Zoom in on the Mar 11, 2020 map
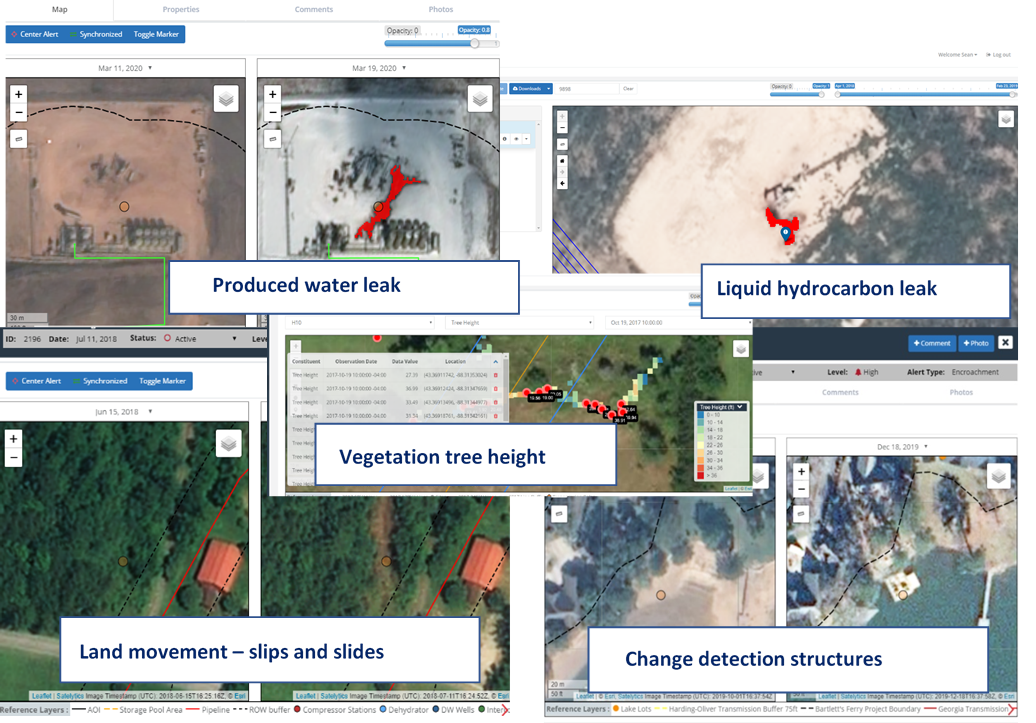1036x723 pixels. click(18, 95)
